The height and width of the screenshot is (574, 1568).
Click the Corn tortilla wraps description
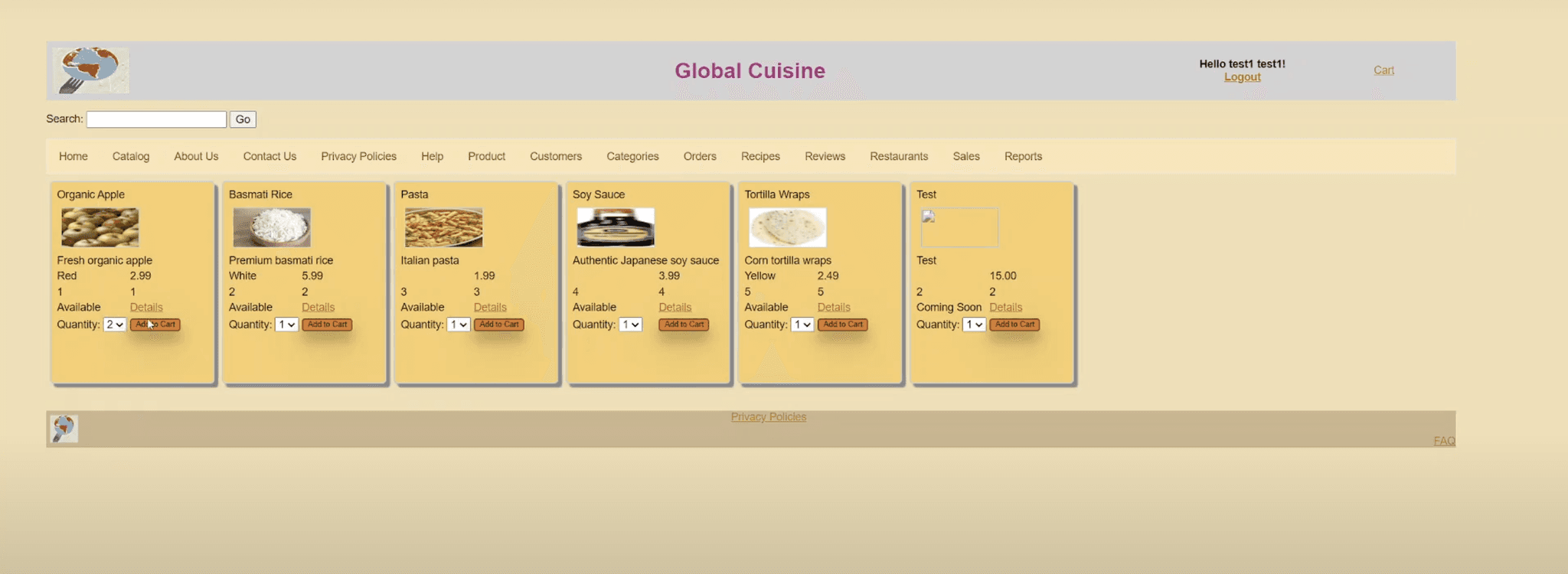(x=788, y=260)
